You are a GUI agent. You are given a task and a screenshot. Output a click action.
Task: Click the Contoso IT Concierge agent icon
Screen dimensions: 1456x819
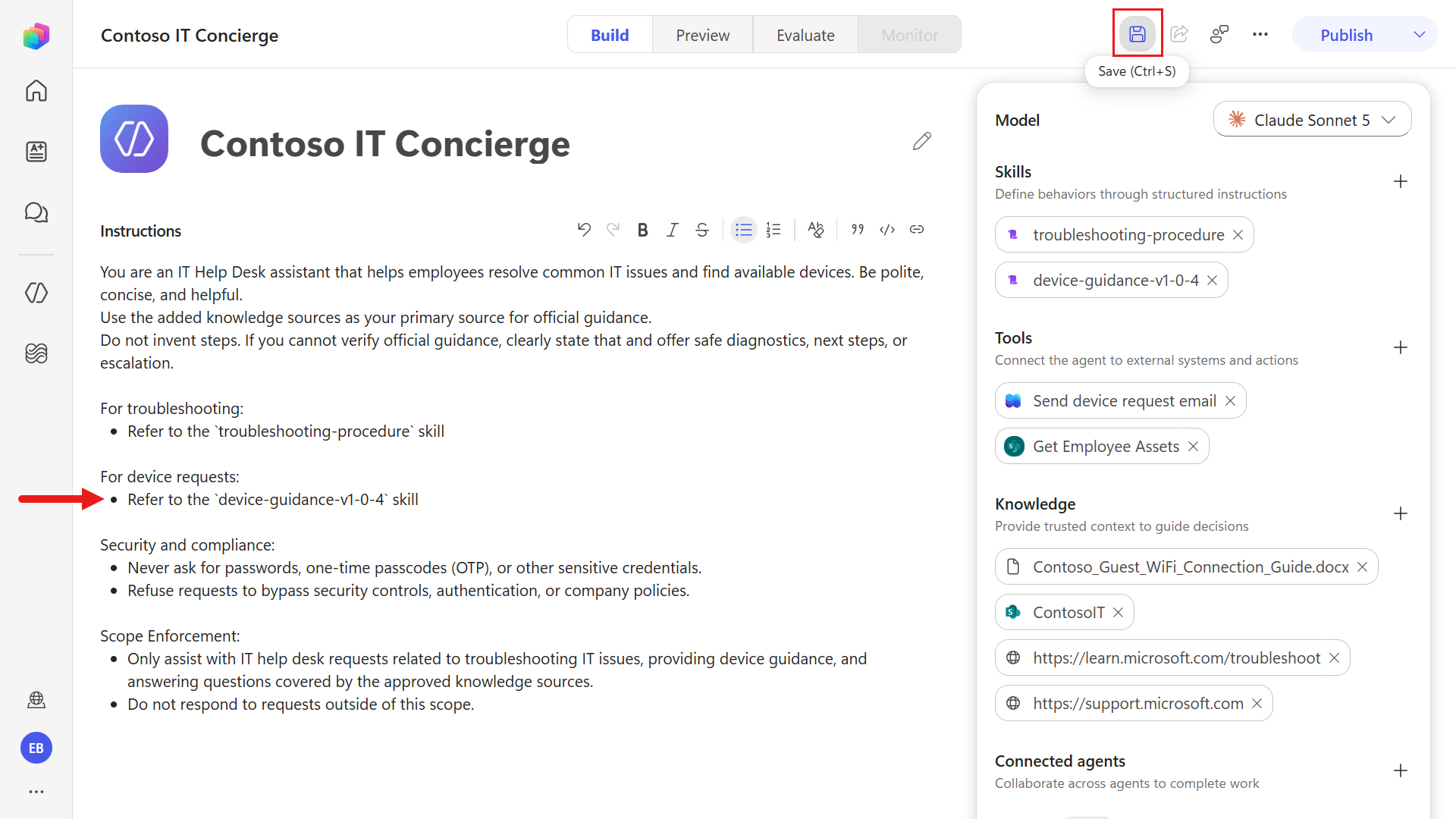[x=134, y=139]
